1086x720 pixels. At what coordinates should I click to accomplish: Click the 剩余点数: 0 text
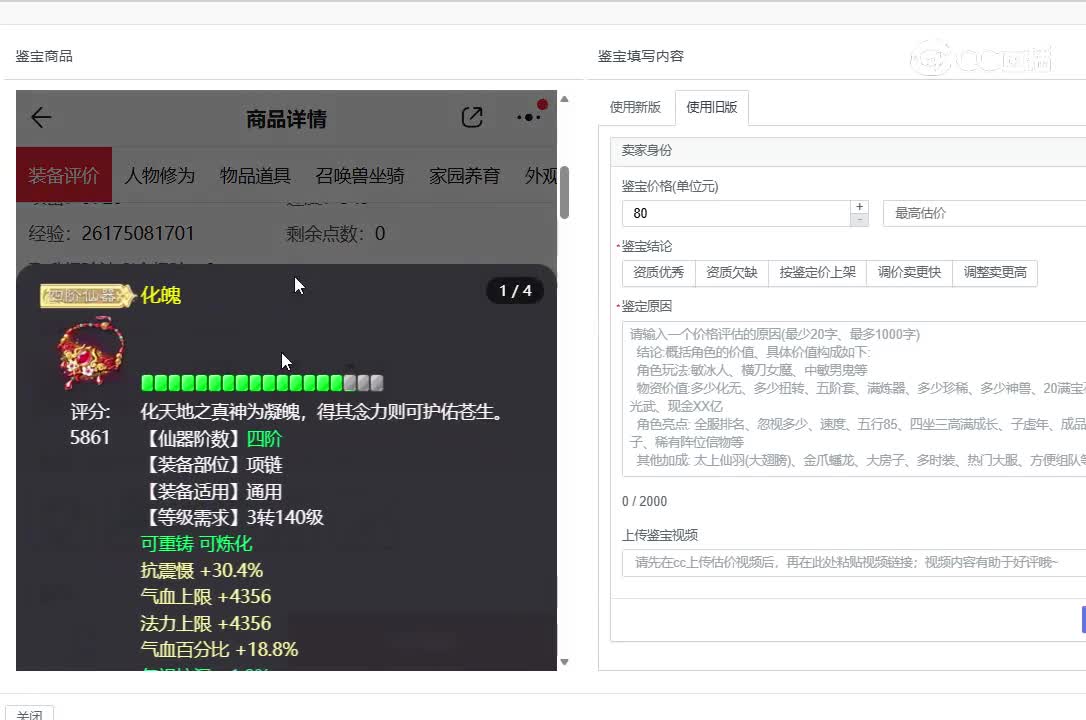(x=336, y=234)
